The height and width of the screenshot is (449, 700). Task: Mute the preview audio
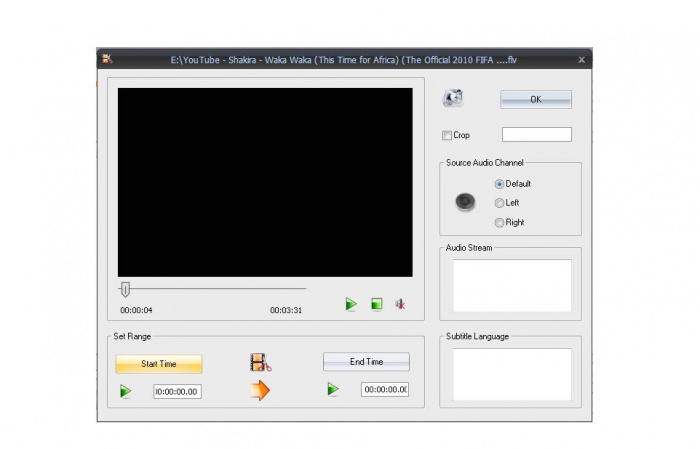(400, 304)
